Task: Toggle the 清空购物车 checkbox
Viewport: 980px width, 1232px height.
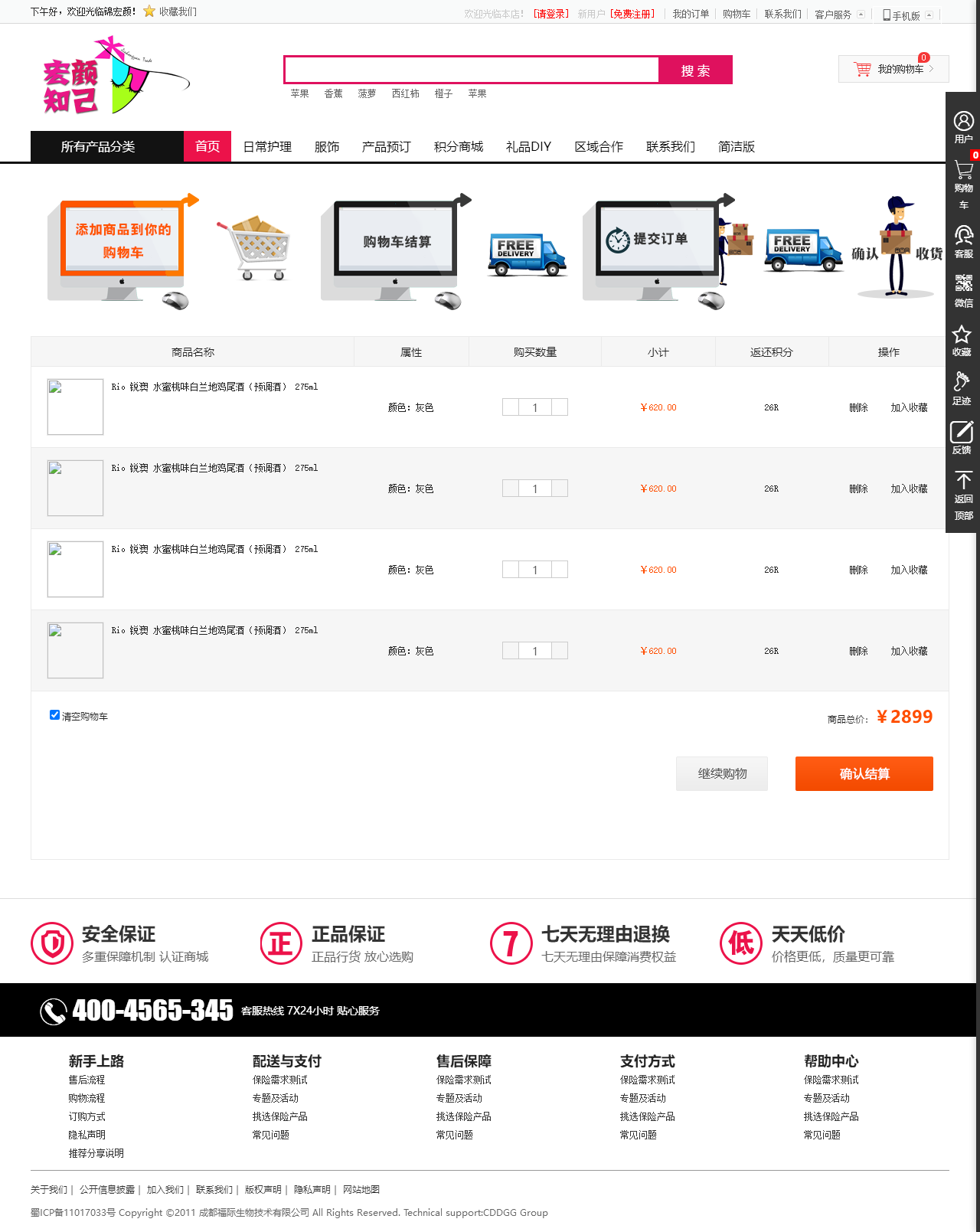Action: (x=54, y=715)
